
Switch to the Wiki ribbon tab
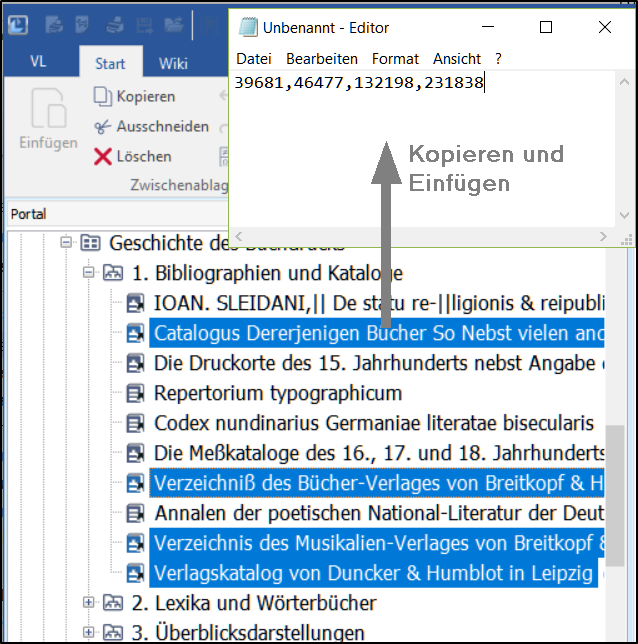pos(173,64)
